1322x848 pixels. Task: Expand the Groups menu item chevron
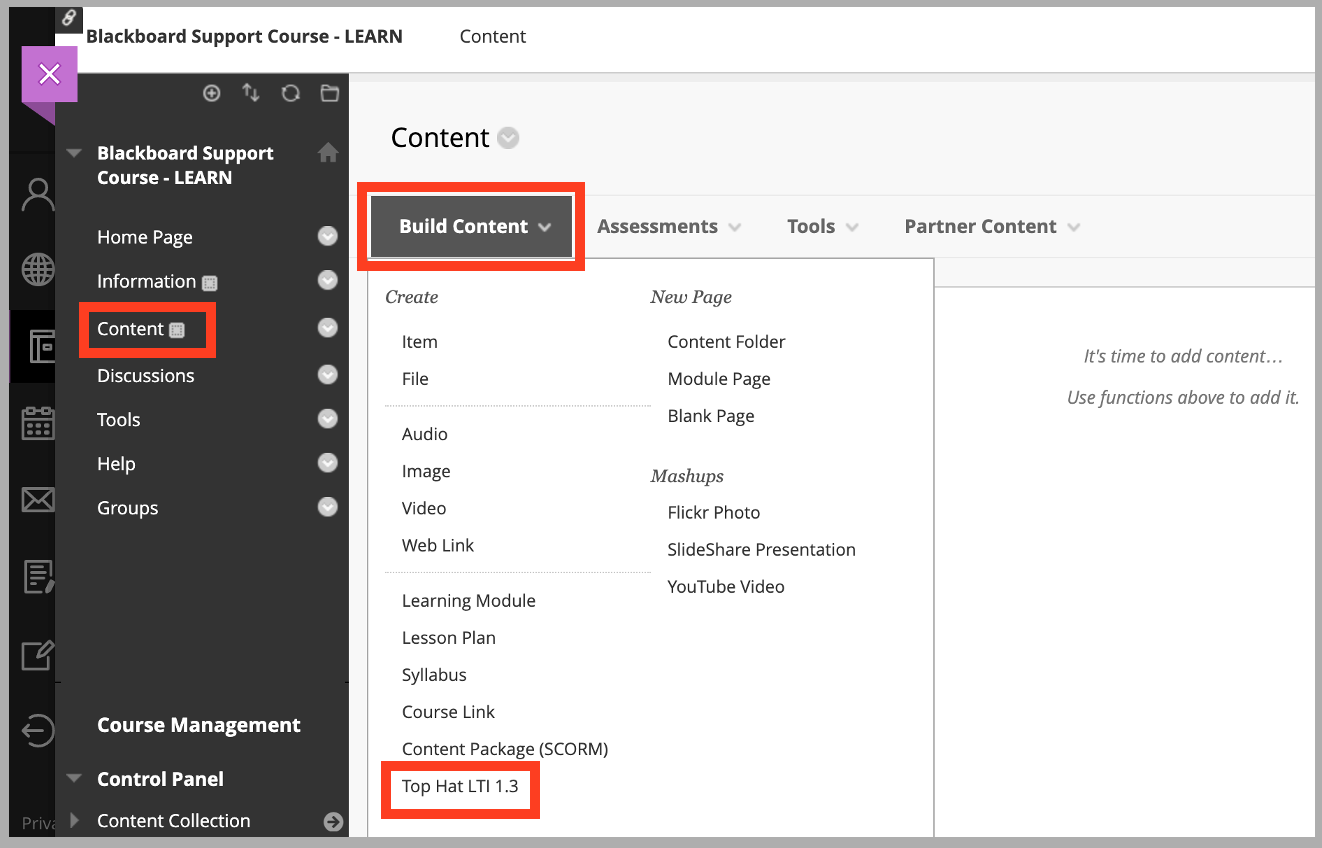pyautogui.click(x=328, y=507)
